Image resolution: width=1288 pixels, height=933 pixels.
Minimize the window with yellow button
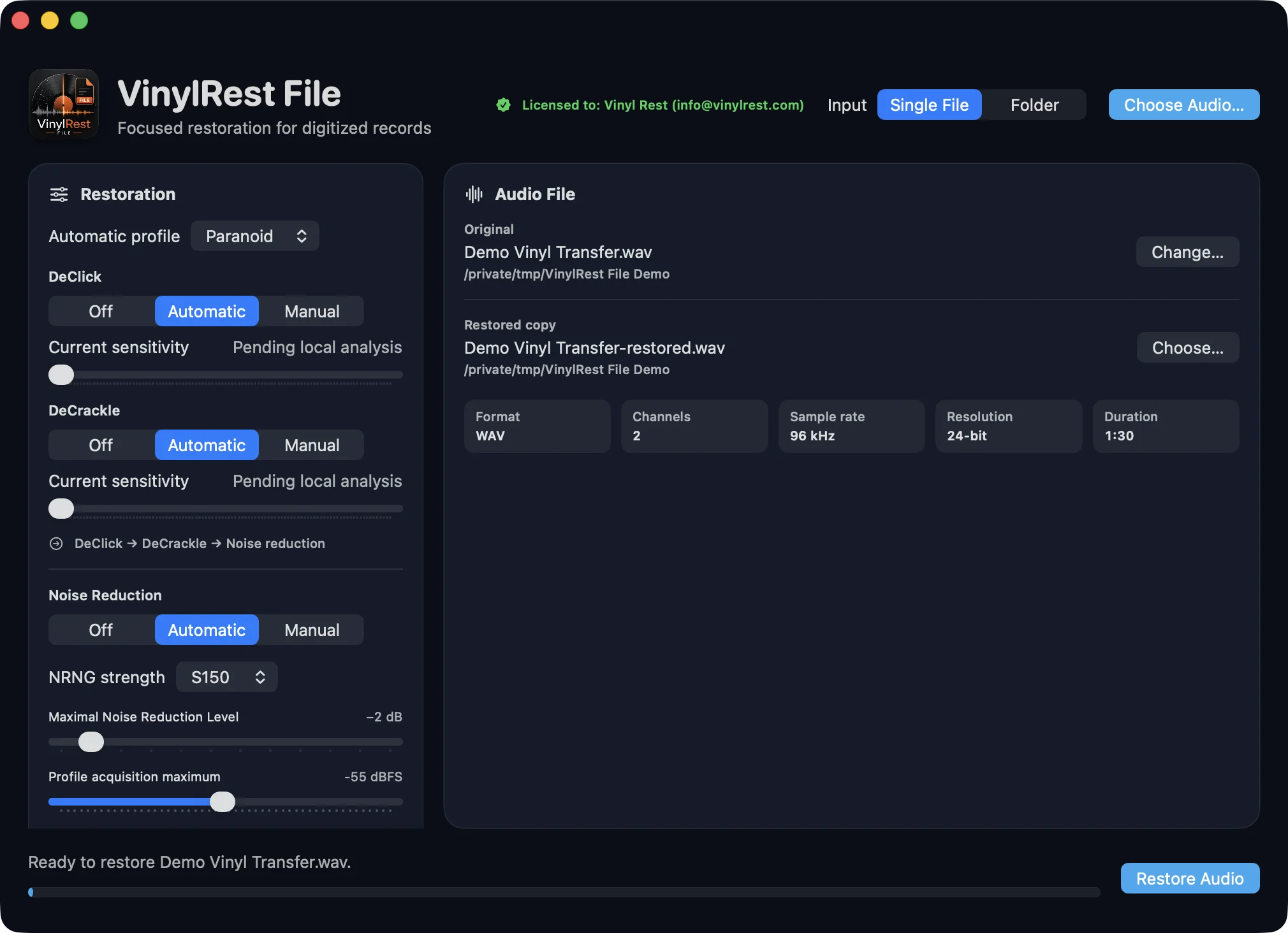(50, 20)
